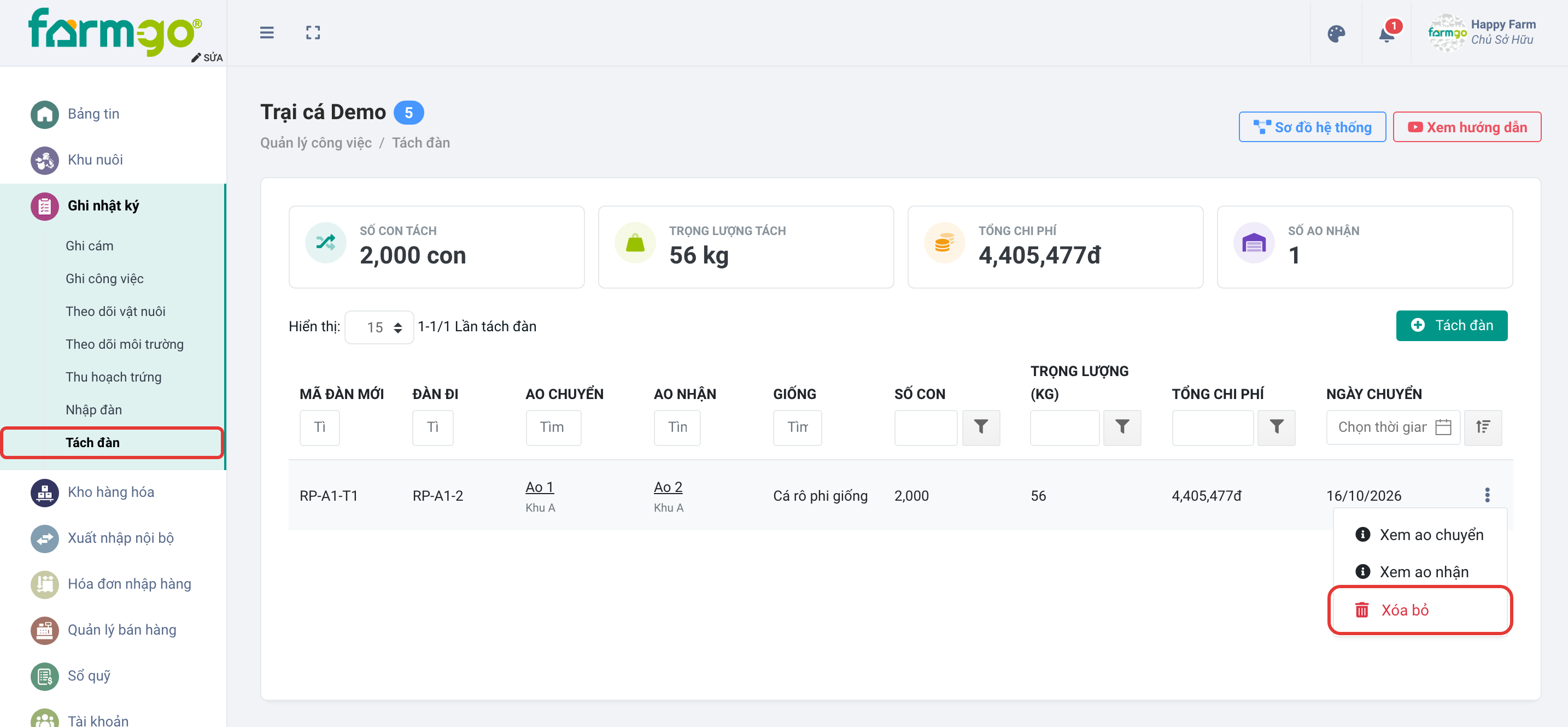Viewport: 1568px width, 727px height.
Task: Toggle the hamburger sidebar menu
Action: pyautogui.click(x=267, y=32)
